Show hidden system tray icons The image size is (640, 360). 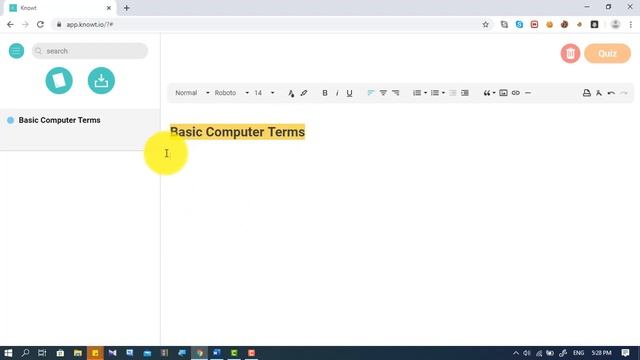pos(516,353)
